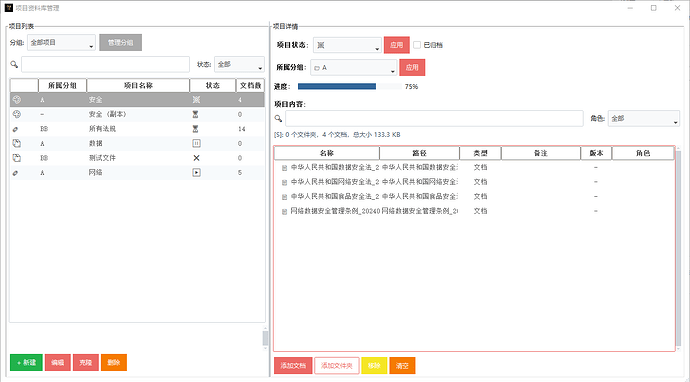The height and width of the screenshot is (382, 690).
Task: Click the hourglass status icon of 安全（副本）
Action: coord(195,114)
